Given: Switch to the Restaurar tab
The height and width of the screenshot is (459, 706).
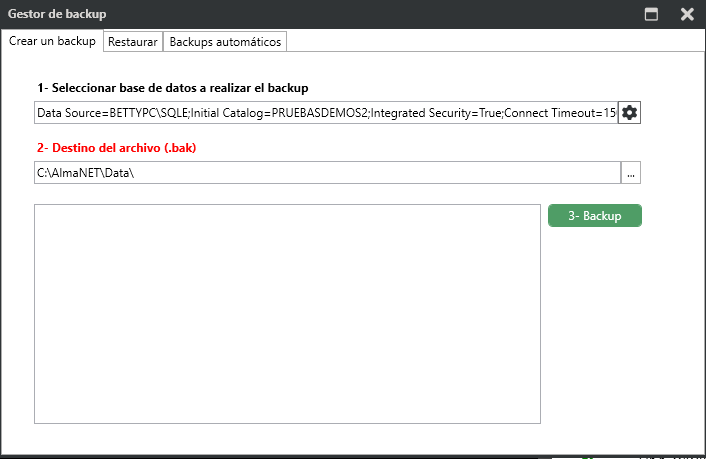Looking at the screenshot, I should (x=132, y=42).
